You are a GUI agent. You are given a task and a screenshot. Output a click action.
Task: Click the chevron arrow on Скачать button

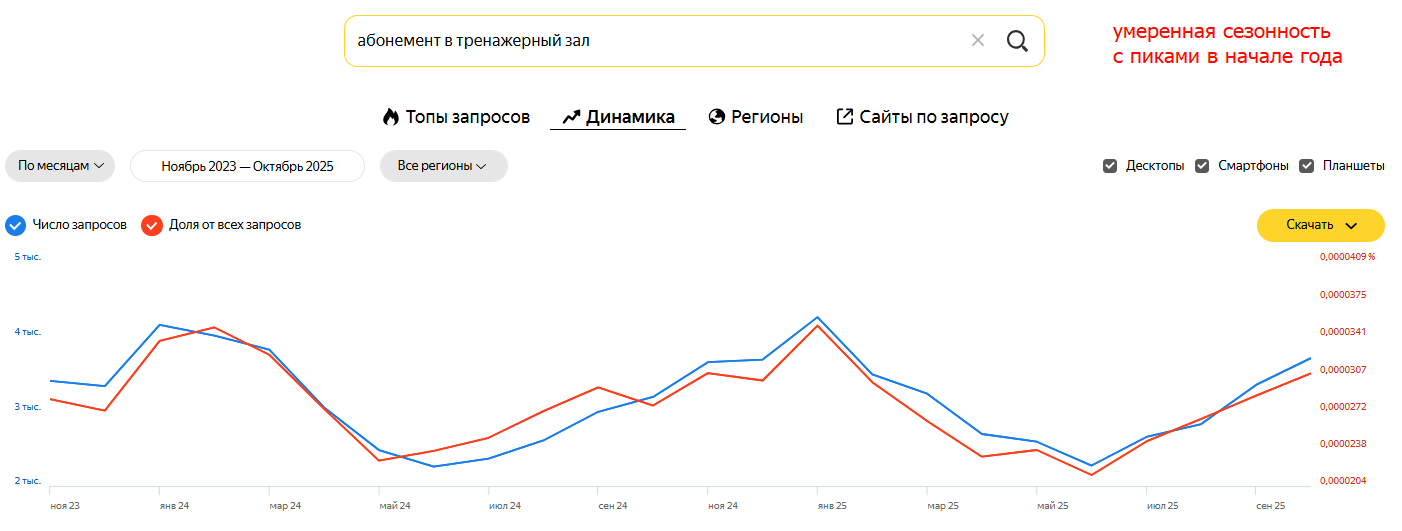pos(1351,226)
